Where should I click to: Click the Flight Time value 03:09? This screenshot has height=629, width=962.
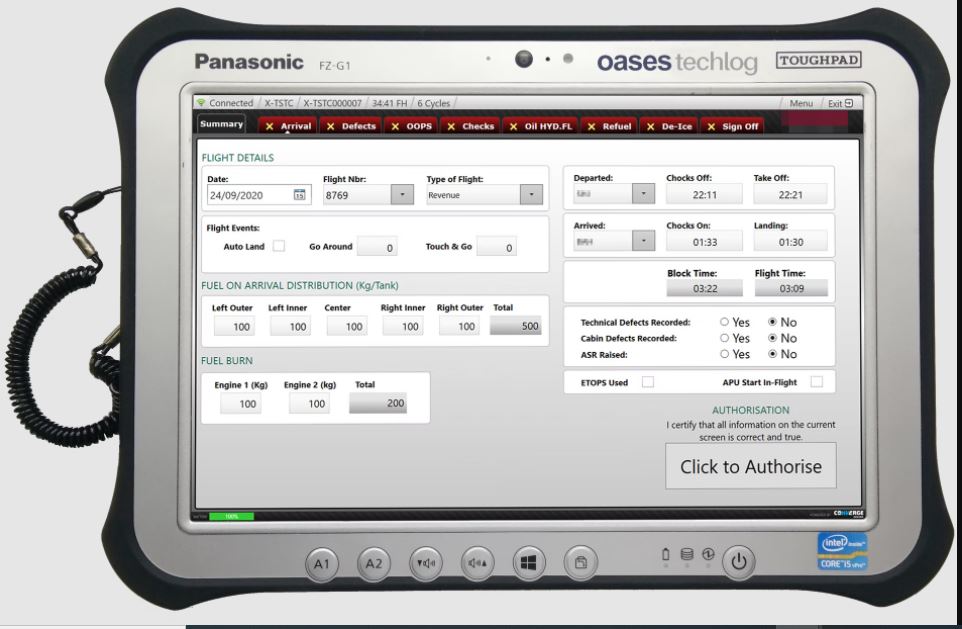[791, 288]
